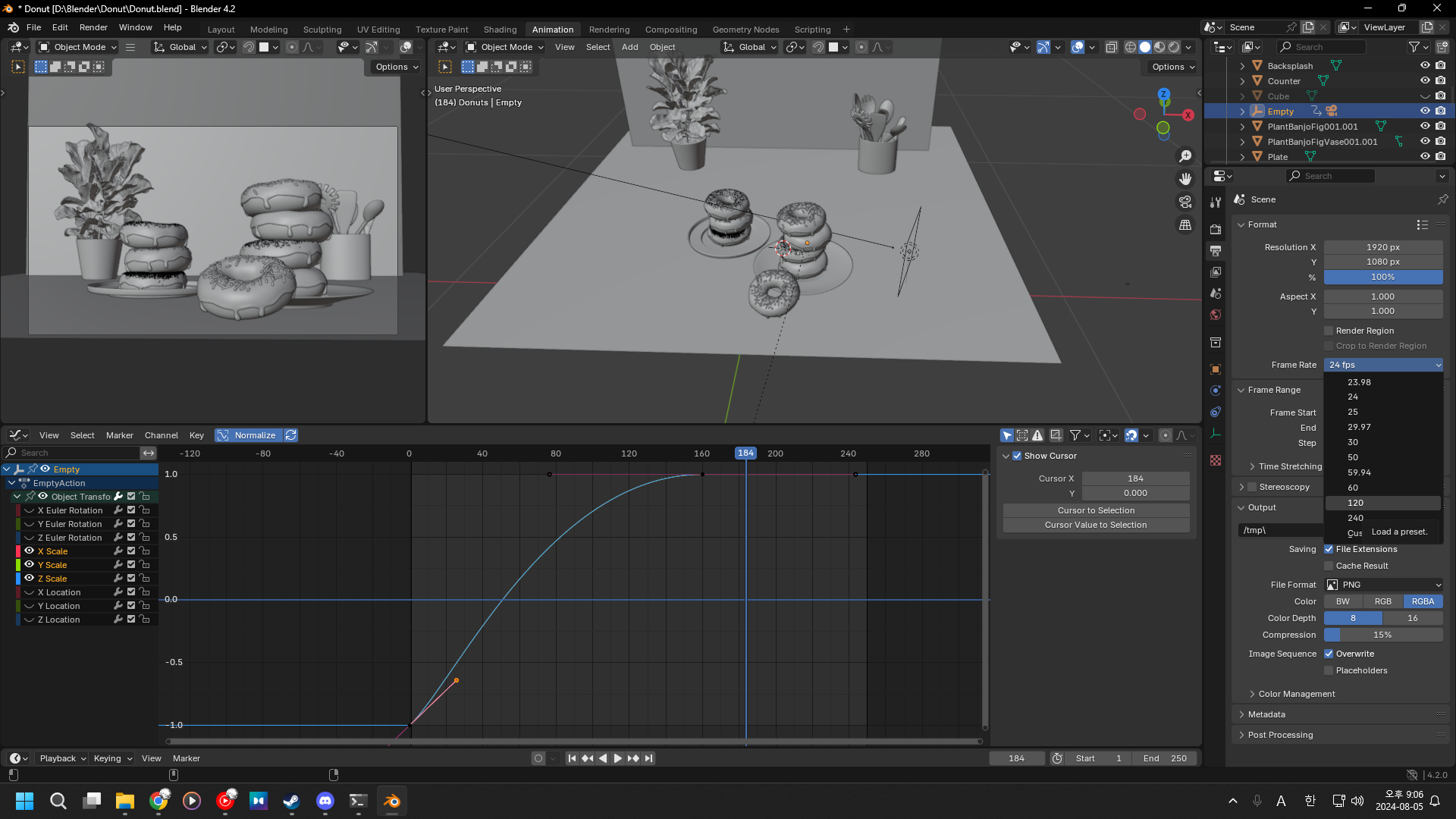Expand the Post Processing panel
The height and width of the screenshot is (819, 1456).
coord(1241,735)
